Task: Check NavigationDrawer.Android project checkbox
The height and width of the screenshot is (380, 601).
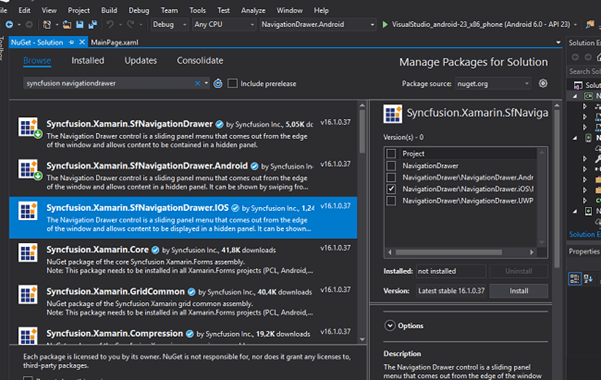Action: click(x=391, y=177)
